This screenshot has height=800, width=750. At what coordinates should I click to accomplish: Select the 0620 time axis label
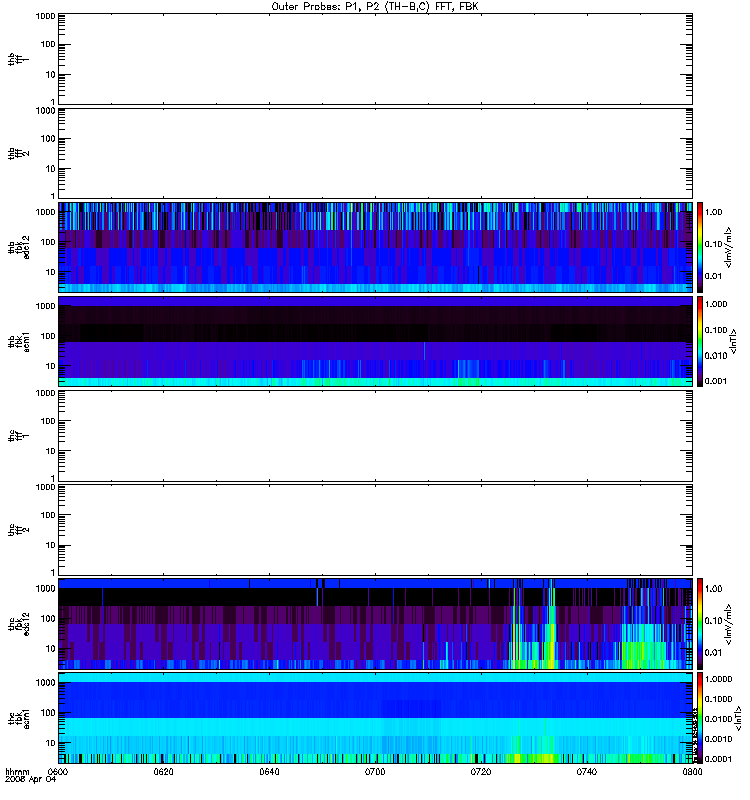tap(164, 772)
